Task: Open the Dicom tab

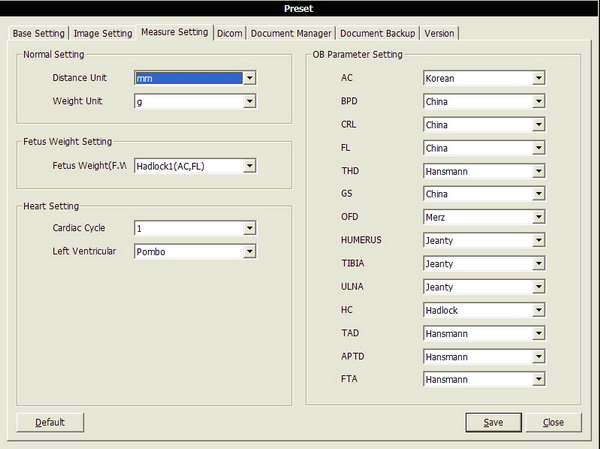Action: (229, 33)
